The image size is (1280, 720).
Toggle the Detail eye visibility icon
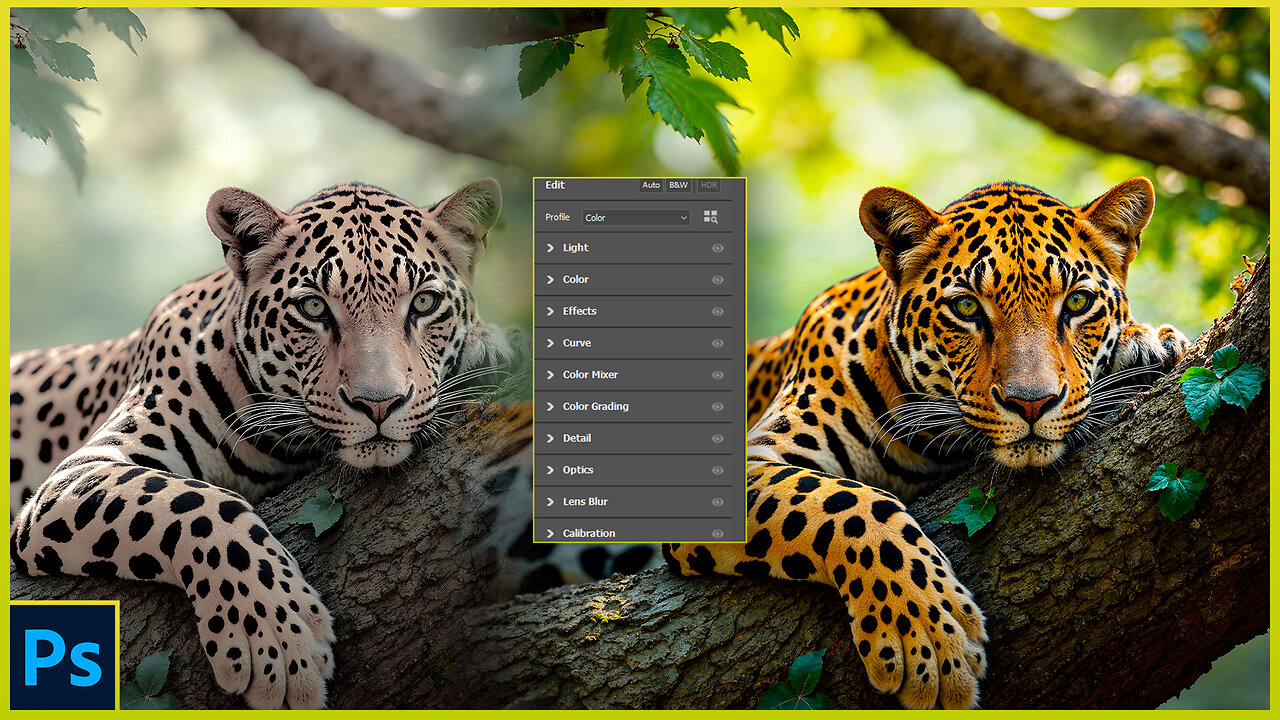(x=717, y=438)
